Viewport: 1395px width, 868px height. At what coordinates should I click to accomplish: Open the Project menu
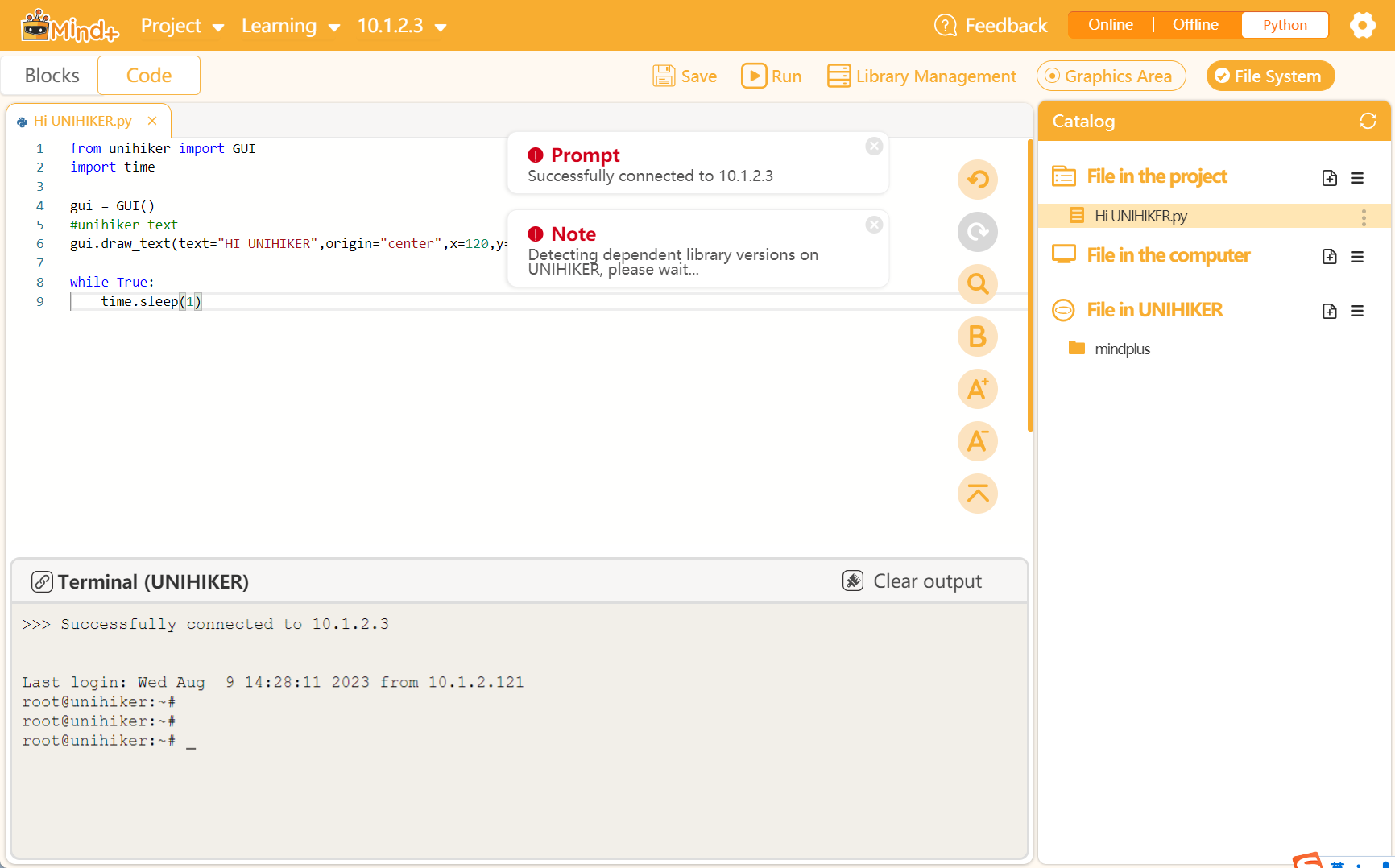coord(182,25)
